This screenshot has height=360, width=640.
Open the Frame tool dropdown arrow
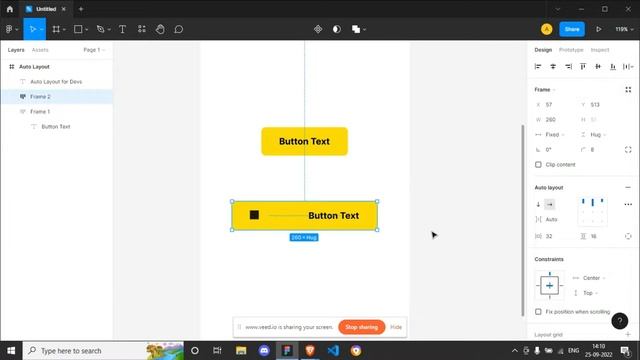click(64, 30)
